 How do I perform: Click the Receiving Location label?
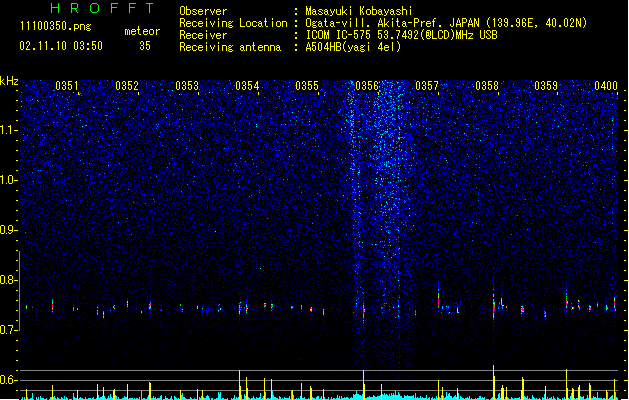point(233,23)
